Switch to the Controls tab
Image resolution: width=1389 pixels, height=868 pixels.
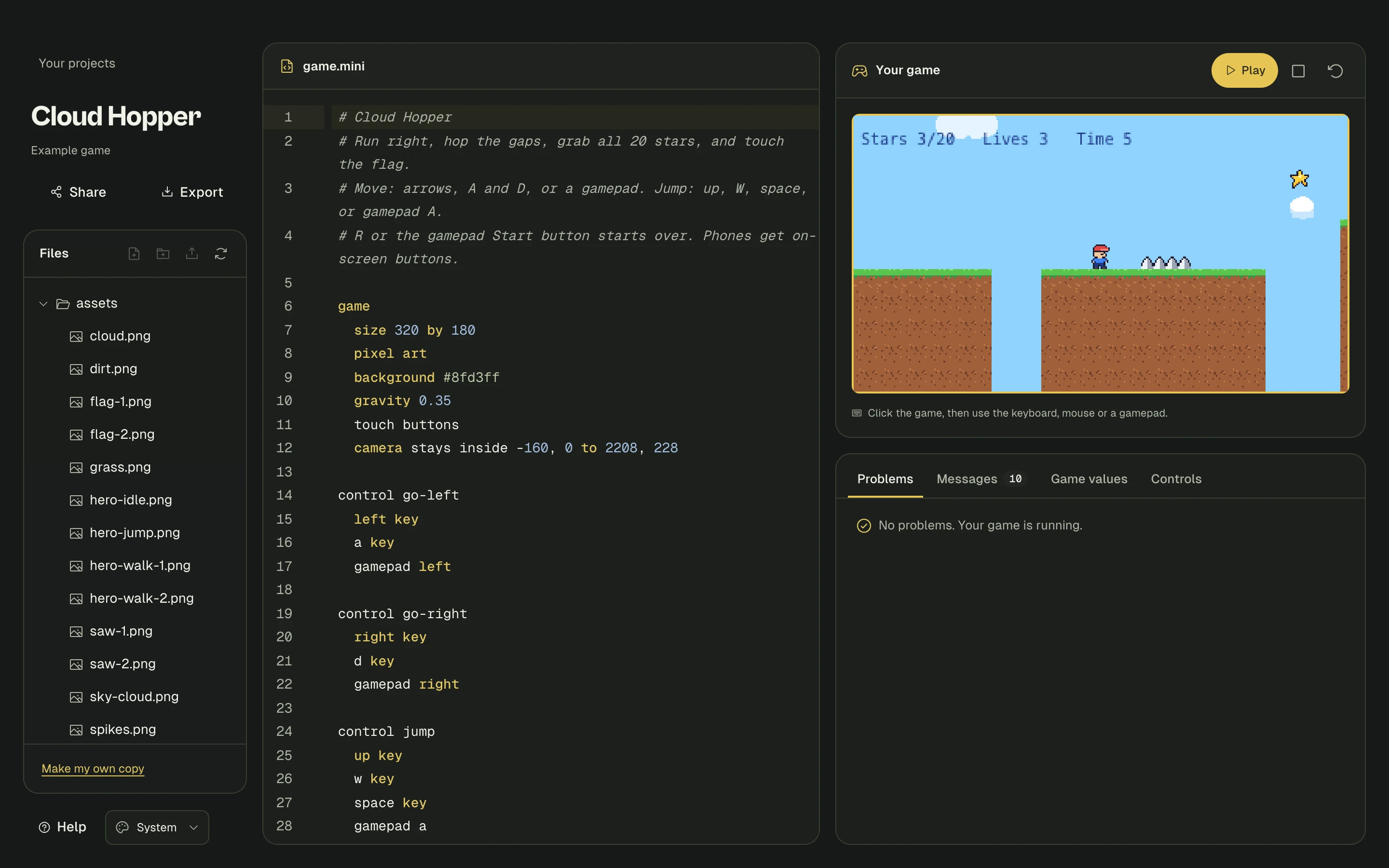pyautogui.click(x=1175, y=479)
